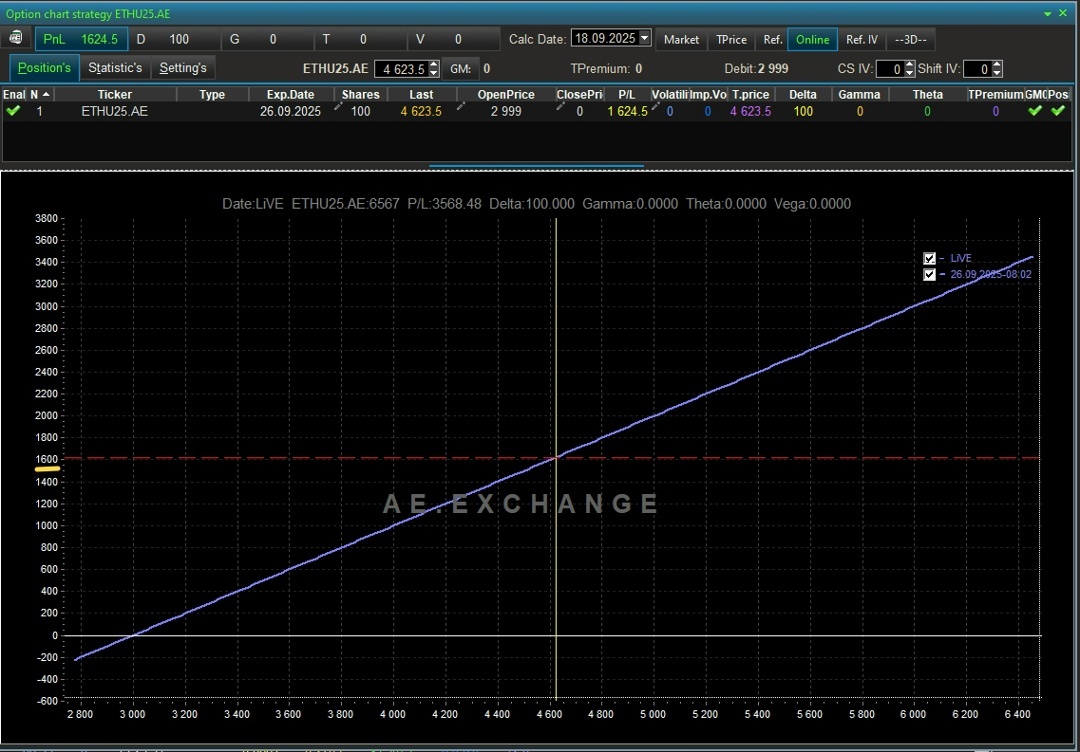Click the T.price value 4 623.5
Screen dimensions: 1080x752
[x=751, y=112]
